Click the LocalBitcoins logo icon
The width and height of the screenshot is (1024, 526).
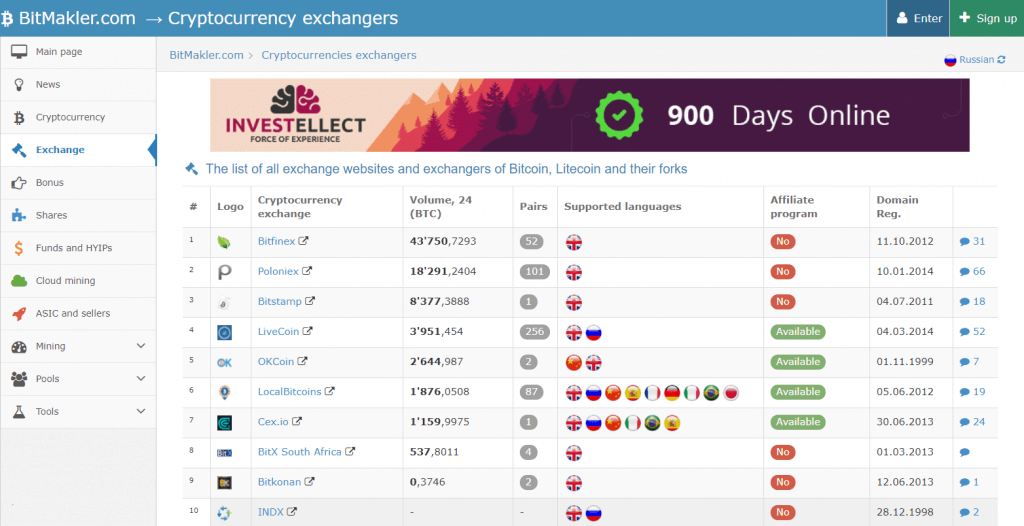click(x=224, y=392)
